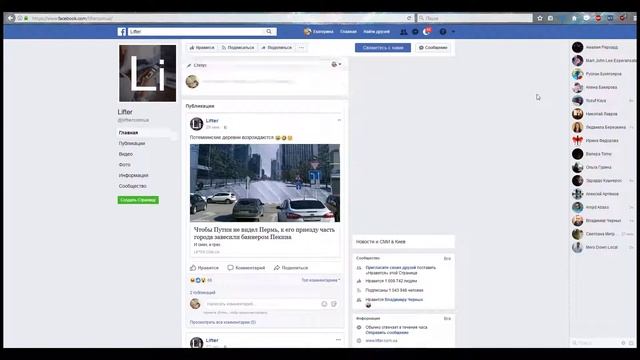
Task: Click the '2 публикаций' shares link
Action: tap(202, 293)
